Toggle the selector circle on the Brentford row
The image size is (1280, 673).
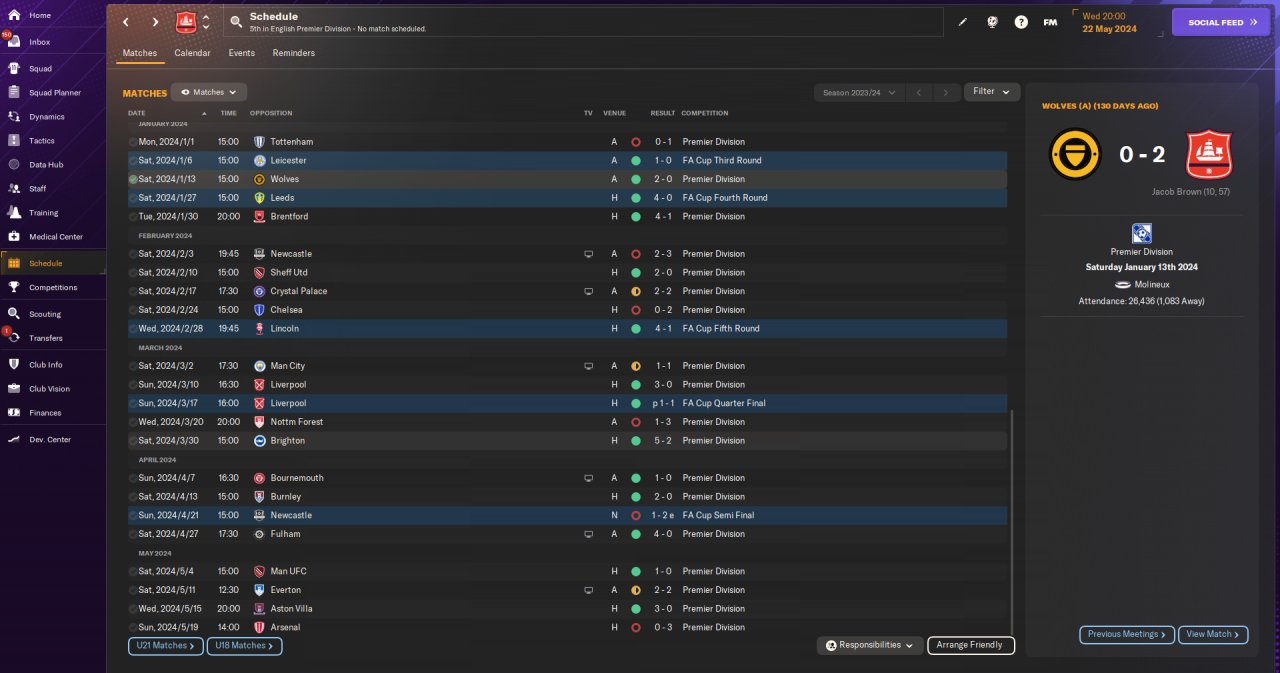point(133,216)
